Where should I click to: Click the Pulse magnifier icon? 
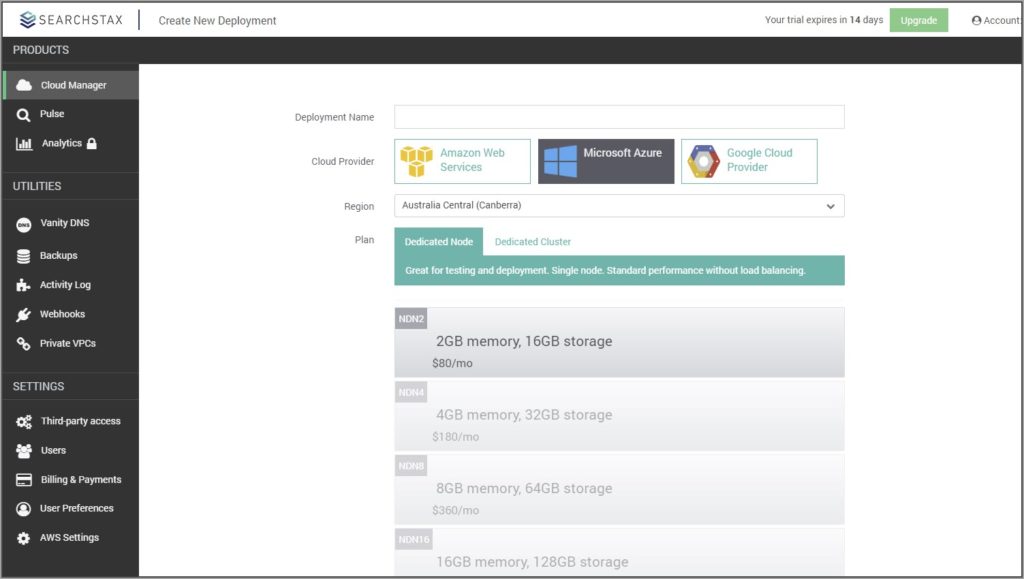[24, 115]
